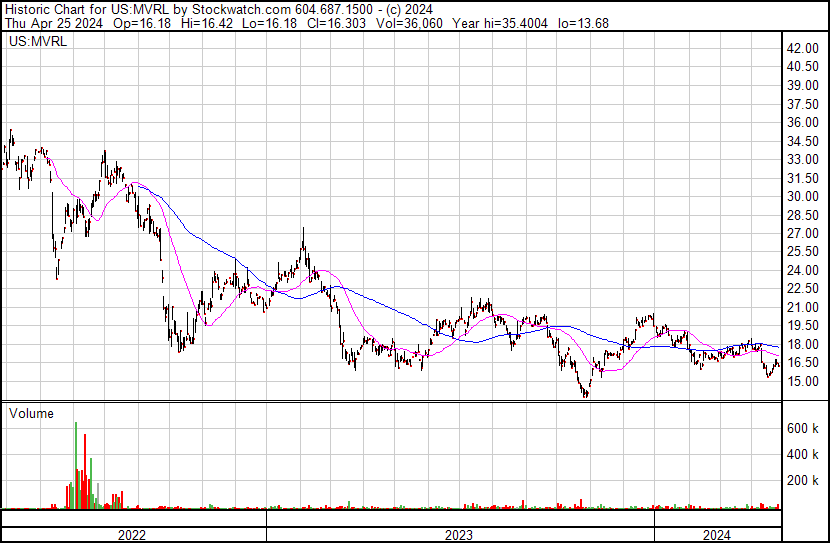
Task: Click the Volume panel label
Action: [31, 413]
